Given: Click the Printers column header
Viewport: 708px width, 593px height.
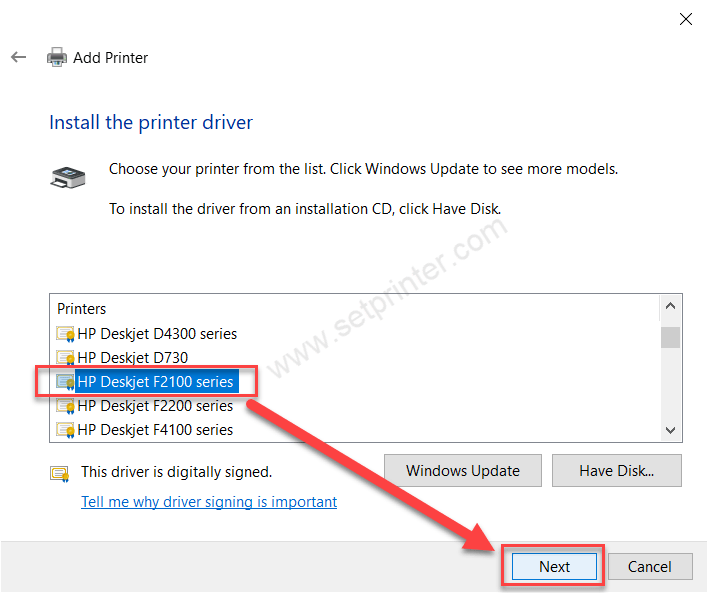Looking at the screenshot, I should tap(81, 309).
